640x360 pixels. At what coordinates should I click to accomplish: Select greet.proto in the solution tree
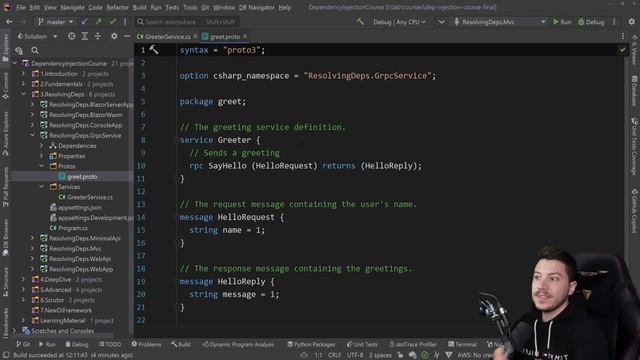point(82,176)
